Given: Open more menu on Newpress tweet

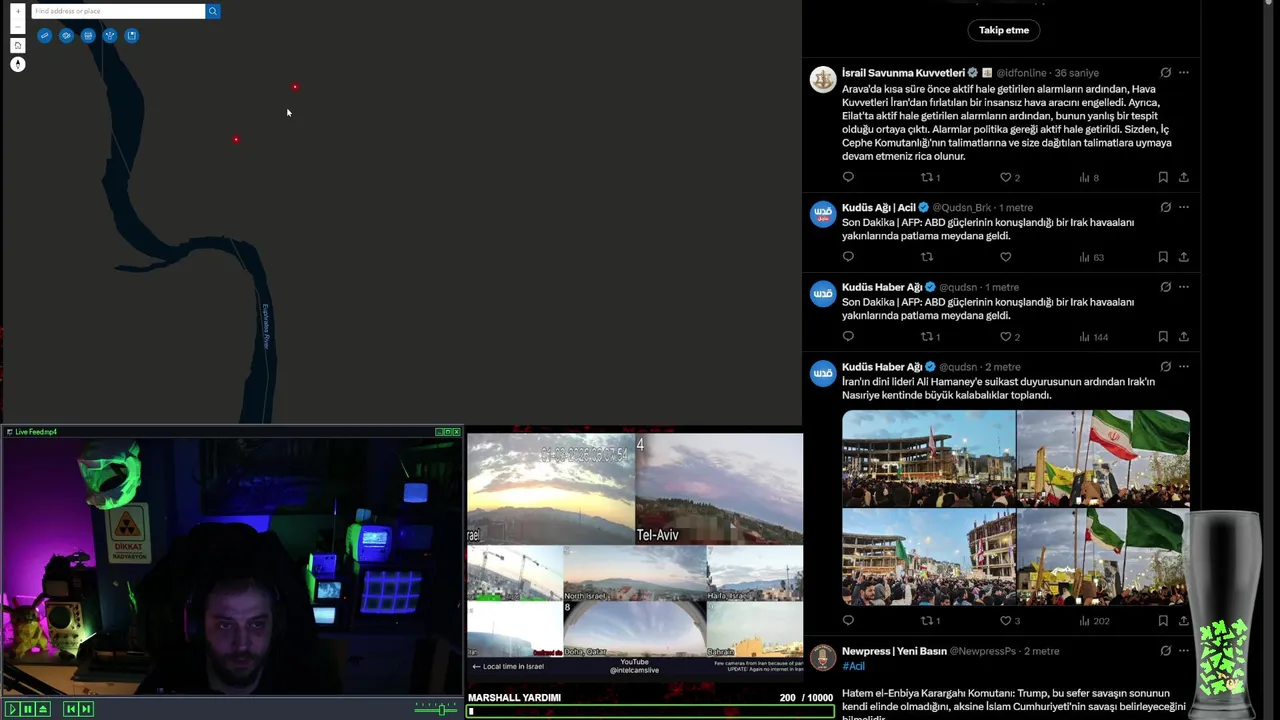Looking at the screenshot, I should 1184,651.
